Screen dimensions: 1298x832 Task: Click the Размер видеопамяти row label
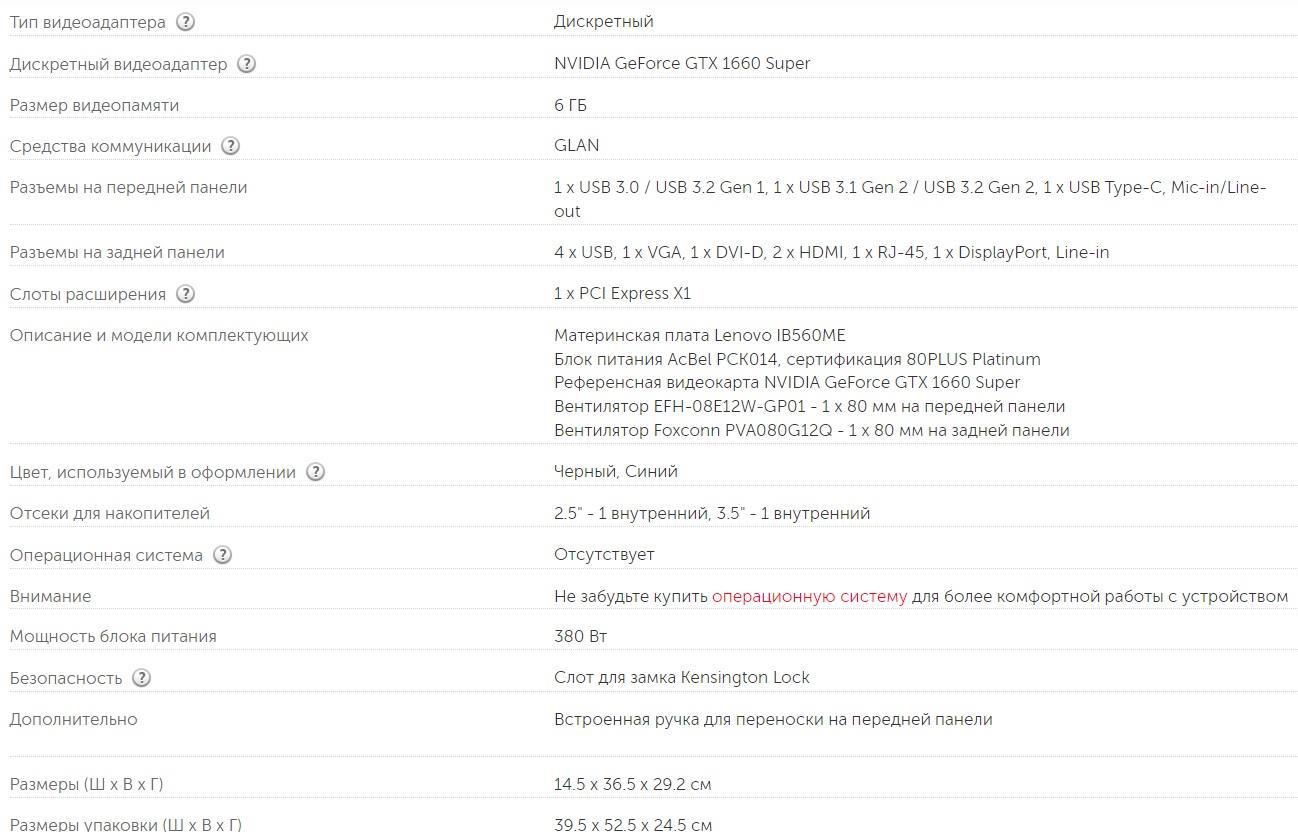[x=94, y=105]
